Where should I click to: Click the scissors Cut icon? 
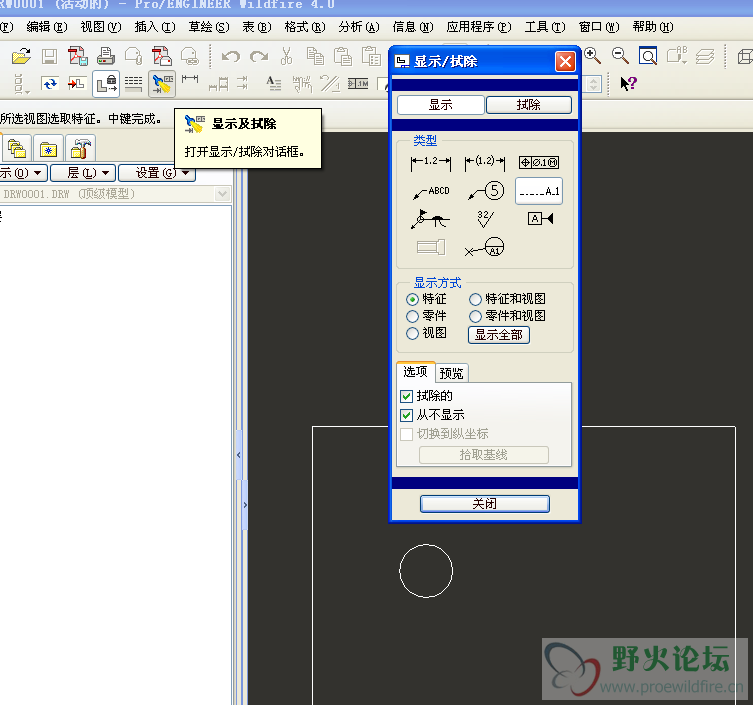click(x=287, y=56)
